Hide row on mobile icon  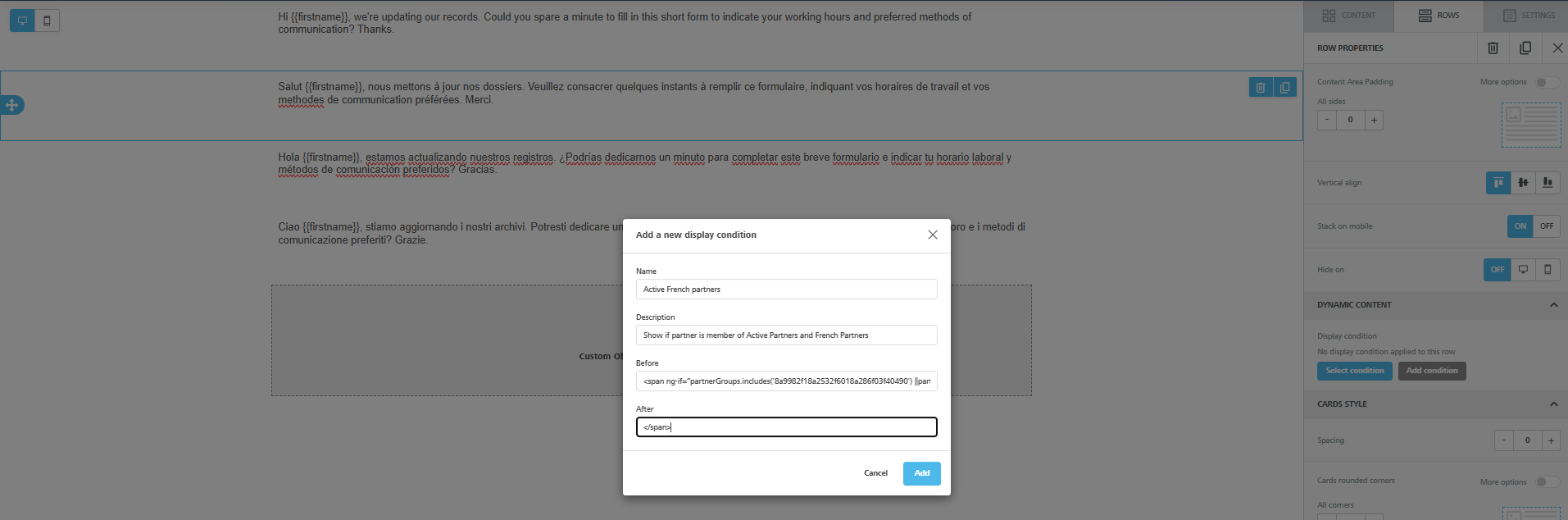point(1548,269)
